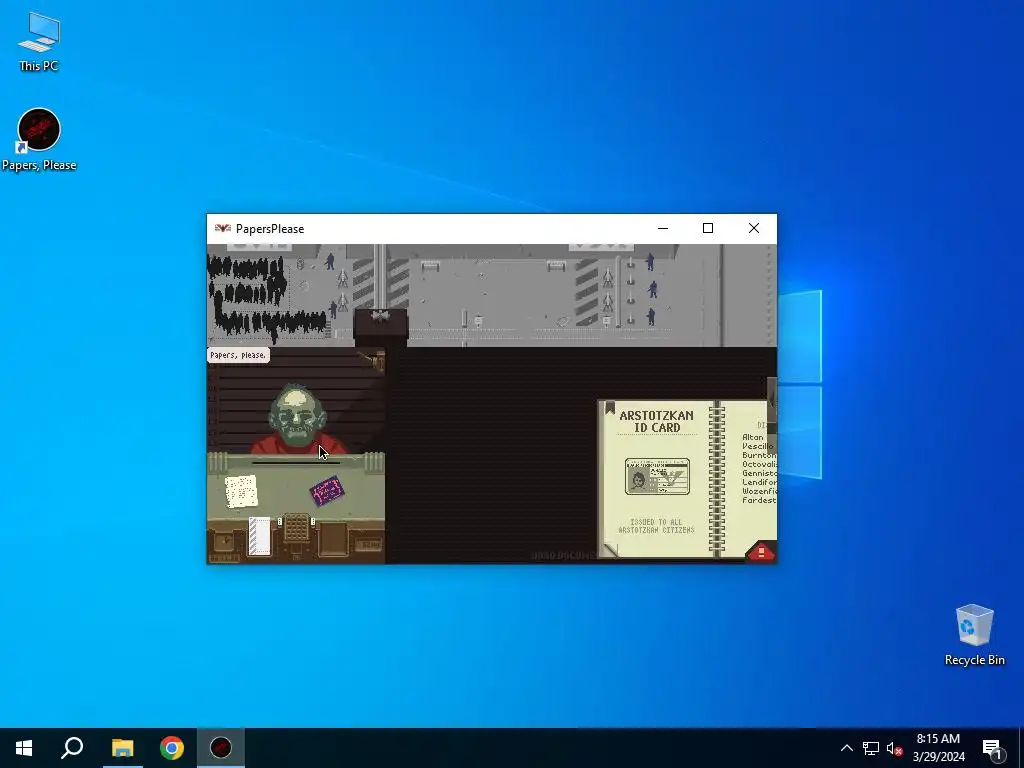This screenshot has height=768, width=1024.
Task: Click the purple passport on the counter
Action: click(x=327, y=491)
